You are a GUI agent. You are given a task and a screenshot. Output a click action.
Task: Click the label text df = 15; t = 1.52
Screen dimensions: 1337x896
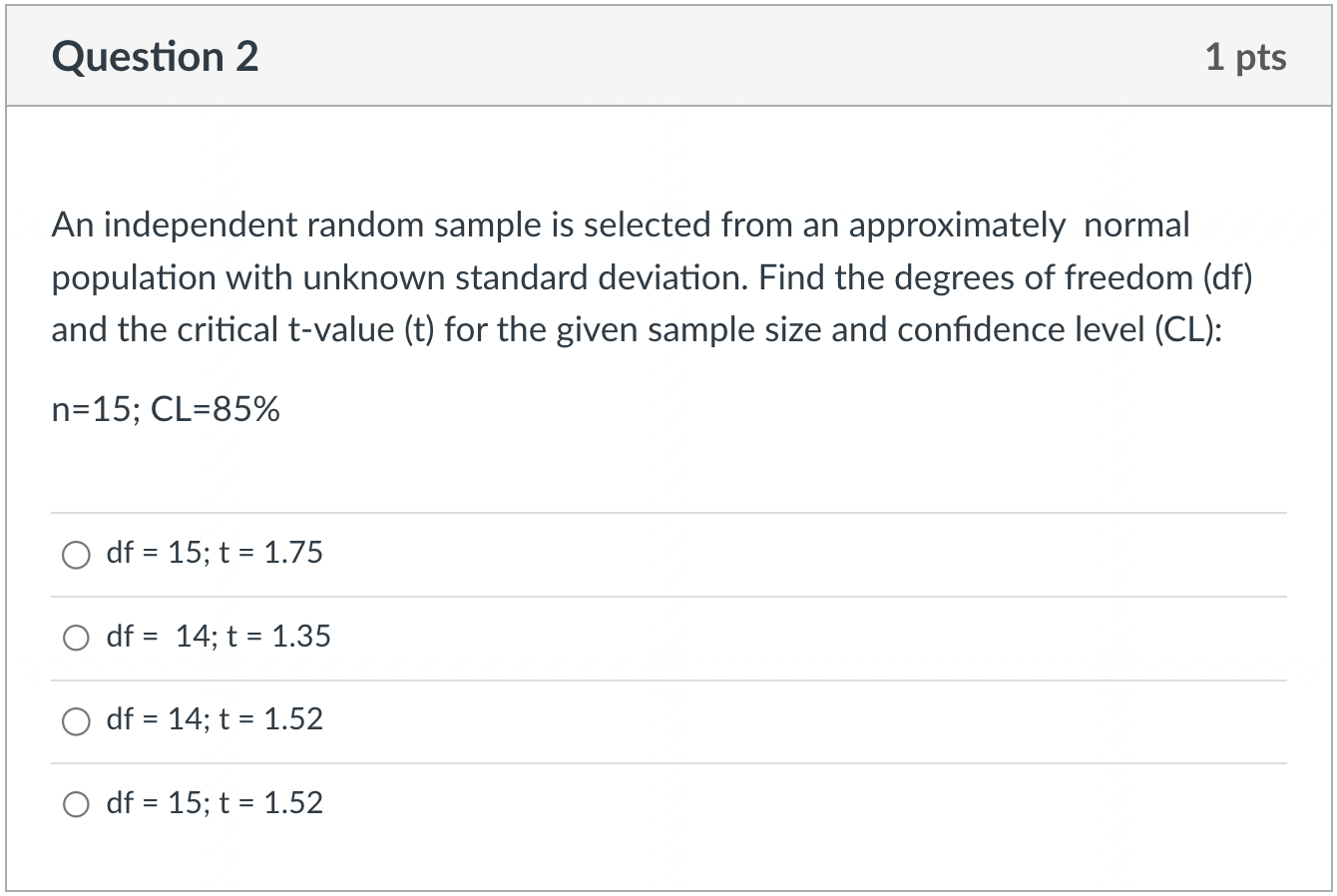pyautogui.click(x=215, y=802)
